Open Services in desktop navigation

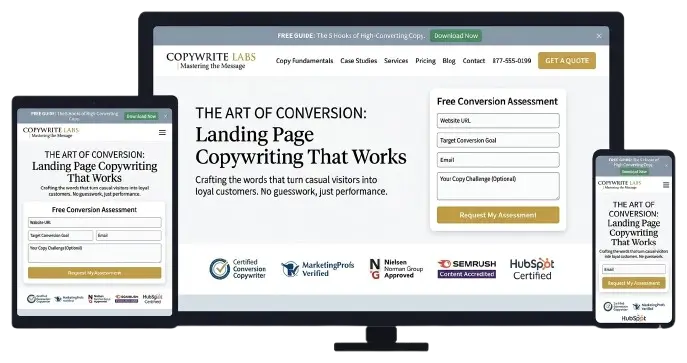coord(396,61)
